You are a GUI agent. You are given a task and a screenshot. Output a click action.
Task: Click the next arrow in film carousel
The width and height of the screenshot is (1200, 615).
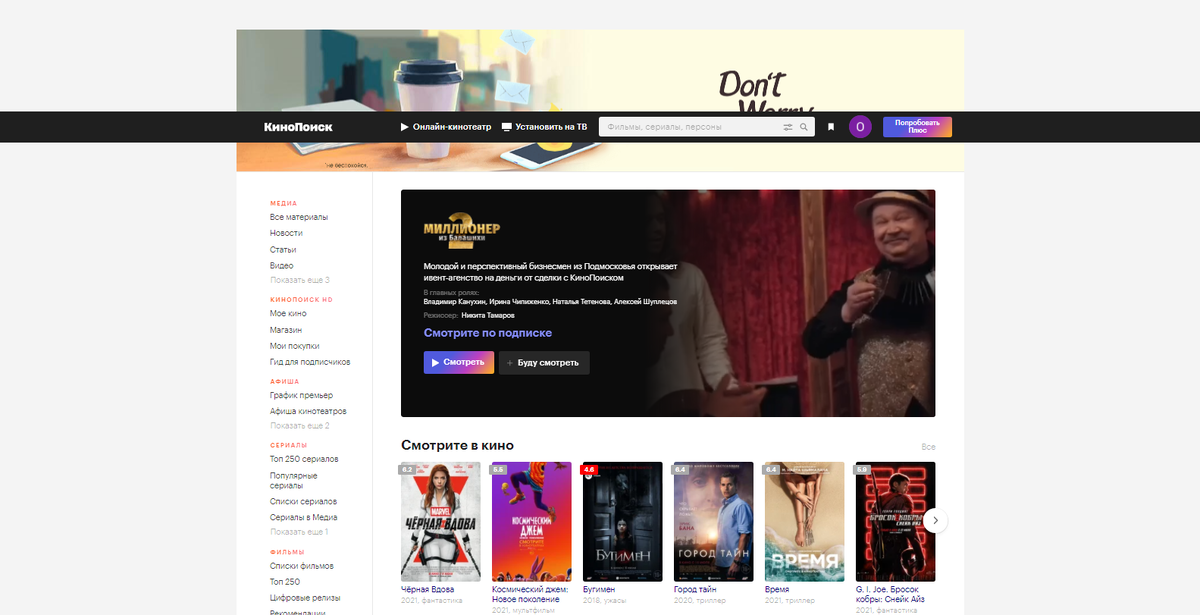click(935, 520)
